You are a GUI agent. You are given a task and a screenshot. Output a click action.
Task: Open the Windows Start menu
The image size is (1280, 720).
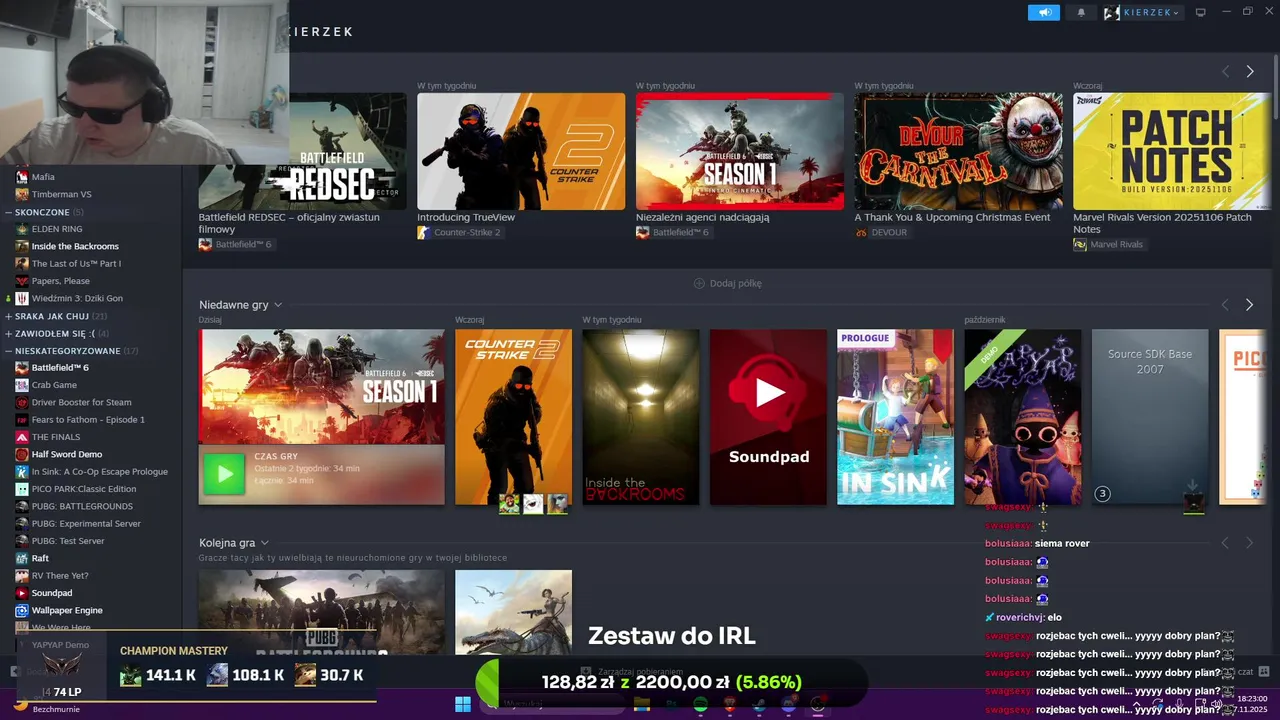[x=463, y=704]
